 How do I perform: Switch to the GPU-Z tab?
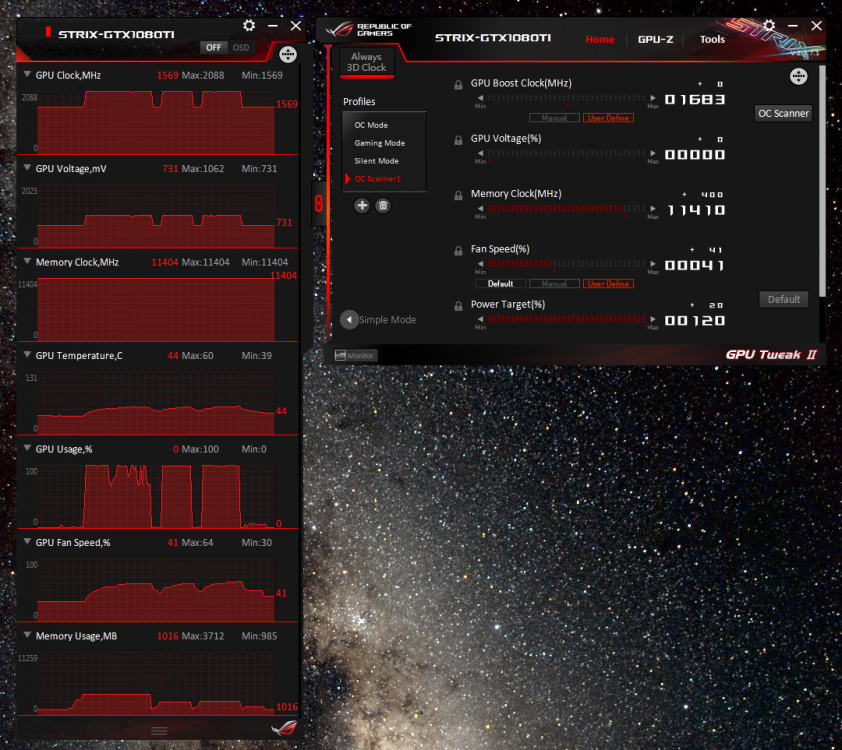(x=655, y=39)
